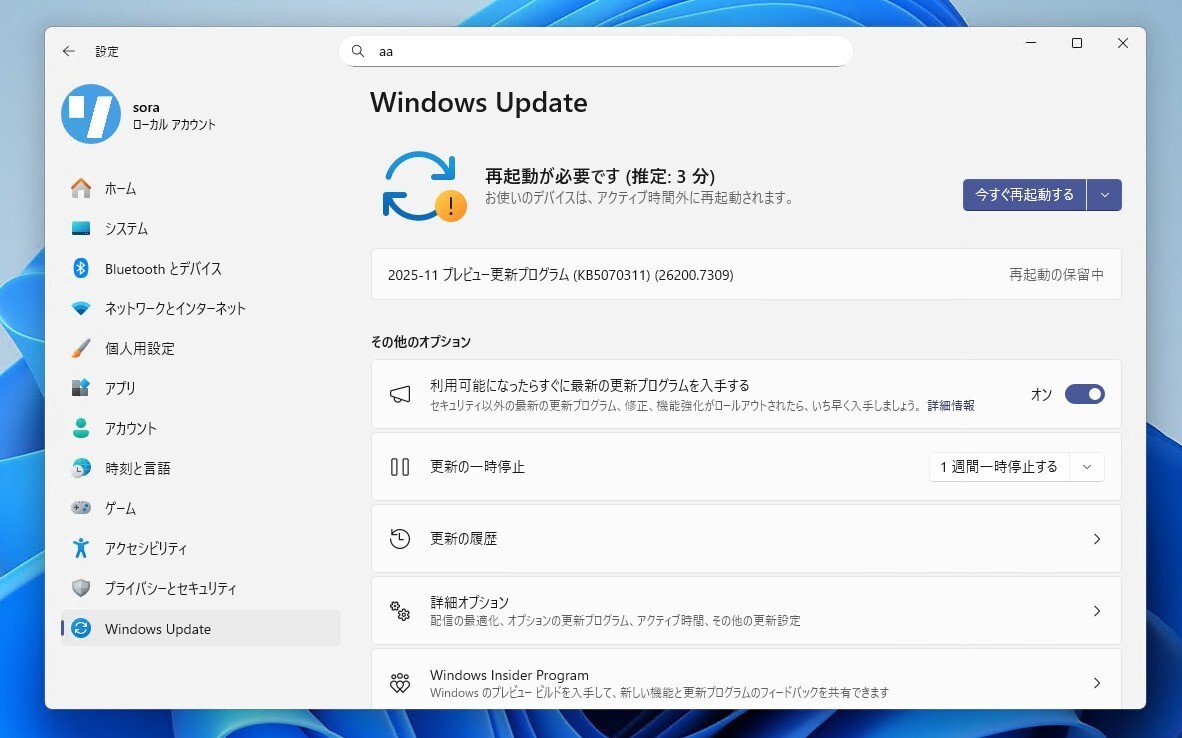Click the megaphone icon for latest updates
The height and width of the screenshot is (738, 1182).
400,394
